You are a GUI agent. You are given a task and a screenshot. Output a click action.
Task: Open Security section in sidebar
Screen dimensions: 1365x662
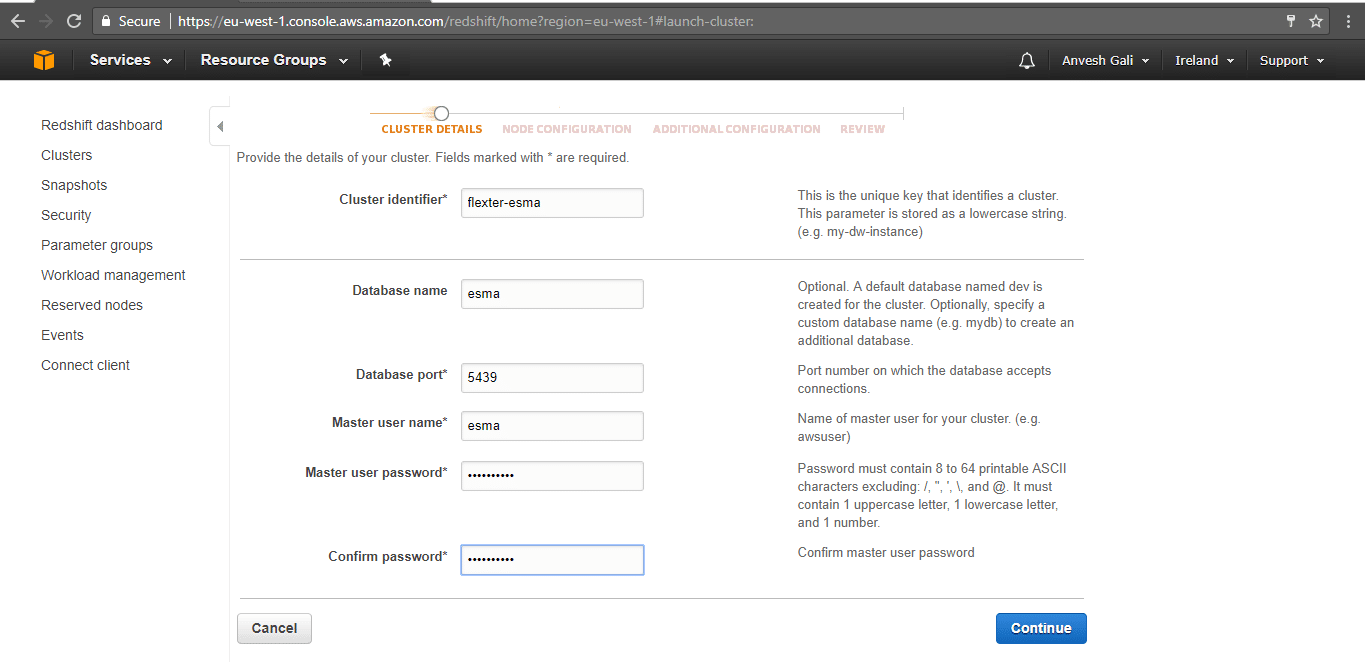point(66,215)
